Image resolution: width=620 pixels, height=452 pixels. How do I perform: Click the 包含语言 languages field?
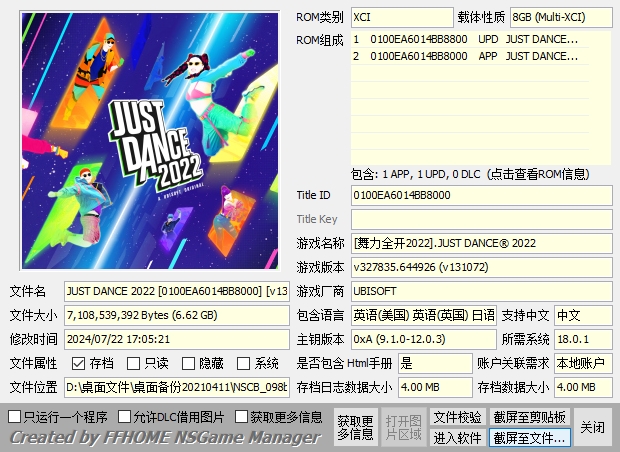423,315
